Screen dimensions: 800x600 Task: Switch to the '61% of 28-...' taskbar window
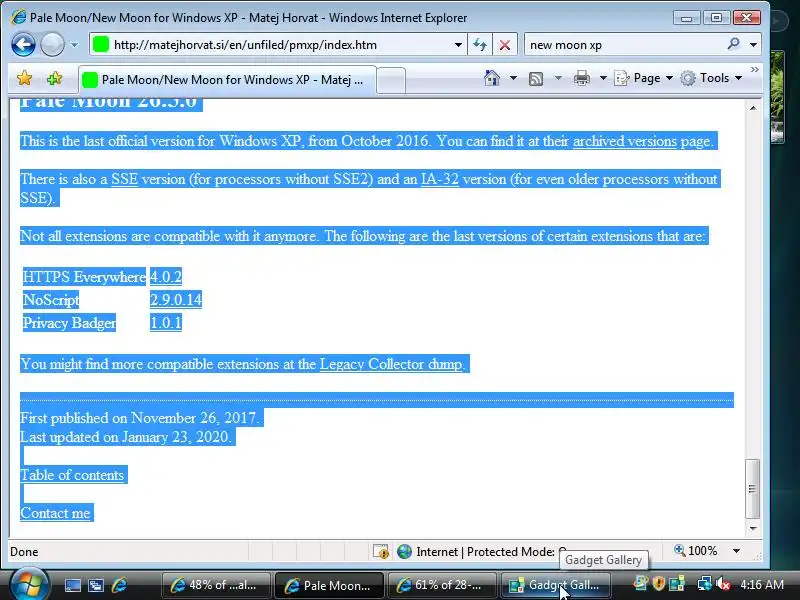tap(442, 585)
